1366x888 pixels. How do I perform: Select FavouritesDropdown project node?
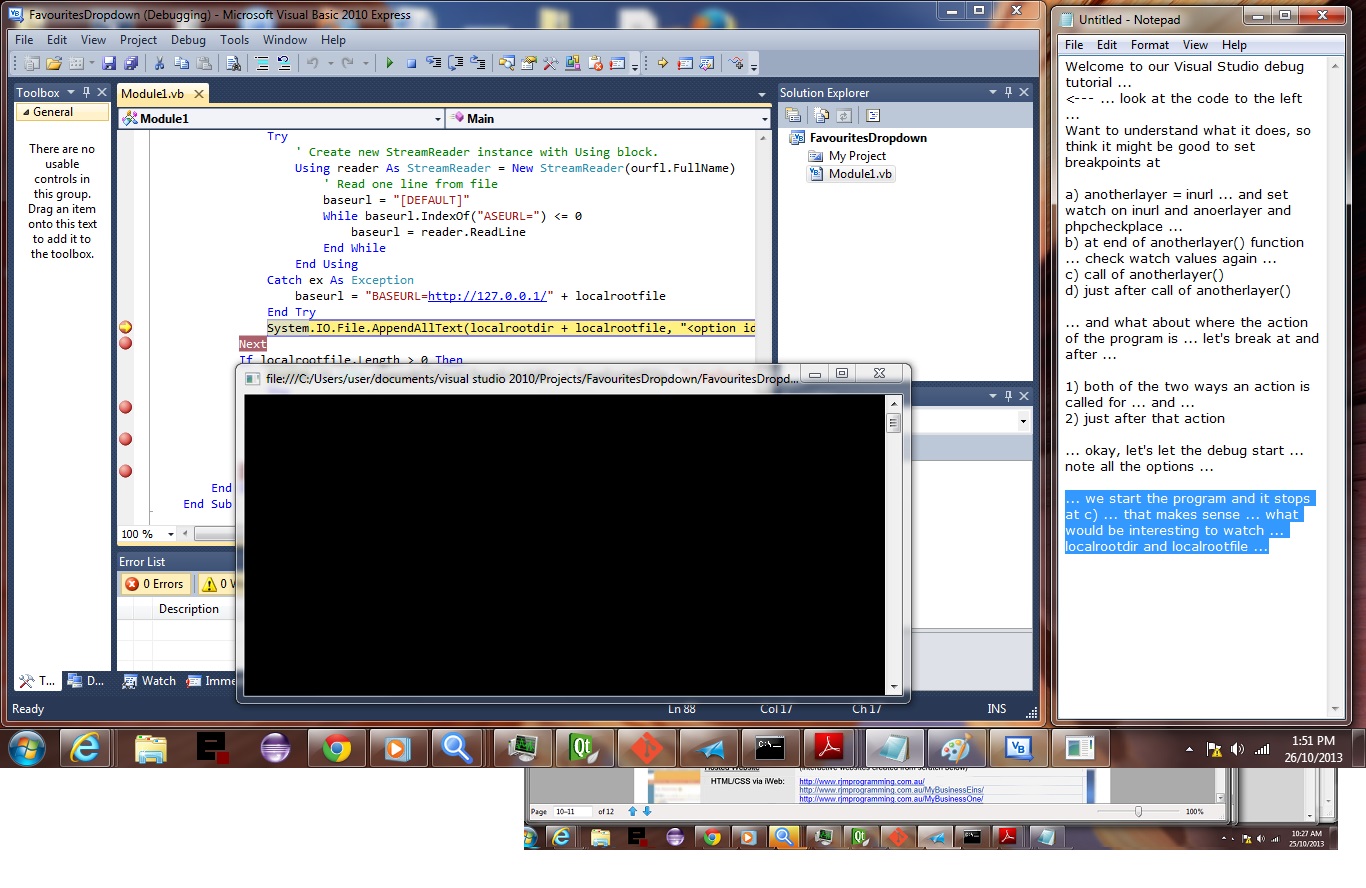(859, 138)
